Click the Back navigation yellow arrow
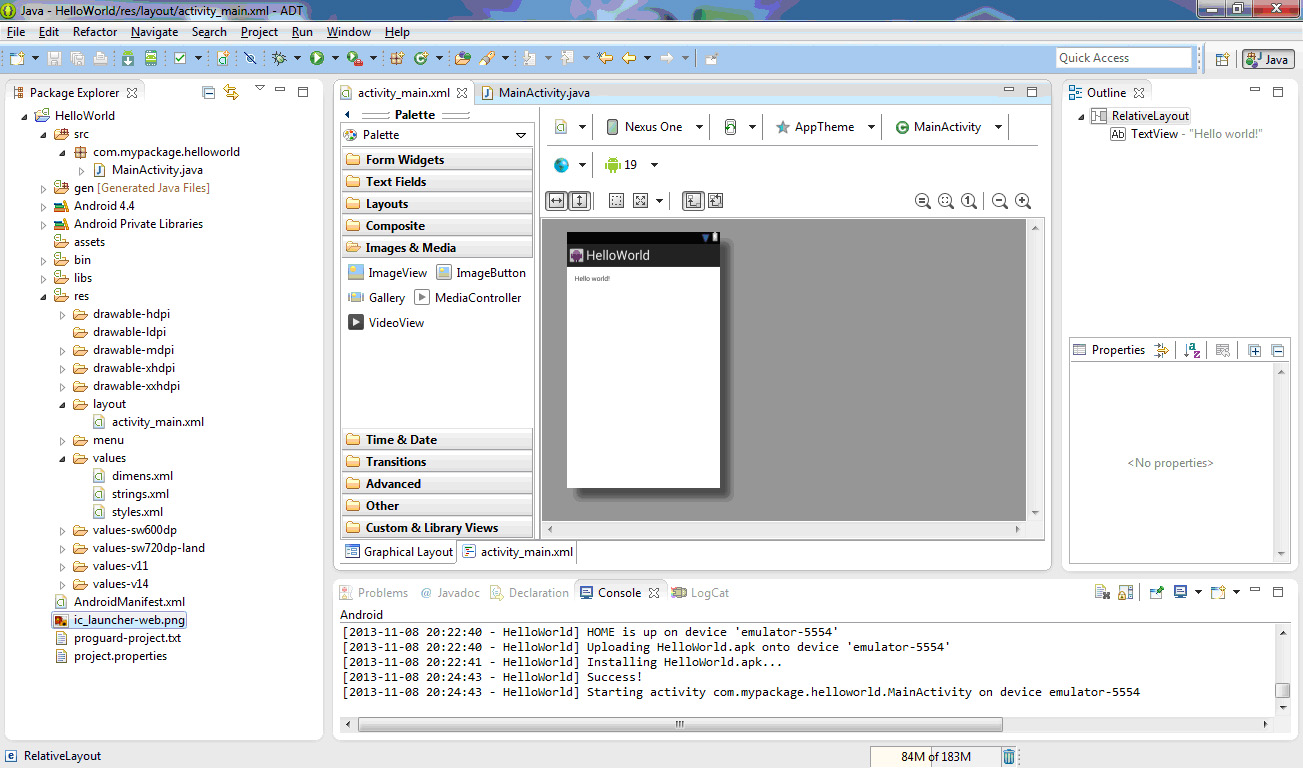This screenshot has height=768, width=1303. pyautogui.click(x=629, y=58)
